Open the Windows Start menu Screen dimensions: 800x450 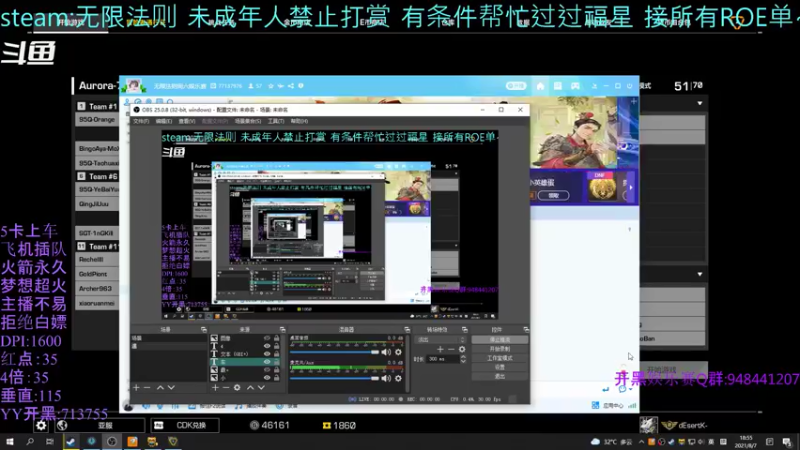[x=10, y=442]
